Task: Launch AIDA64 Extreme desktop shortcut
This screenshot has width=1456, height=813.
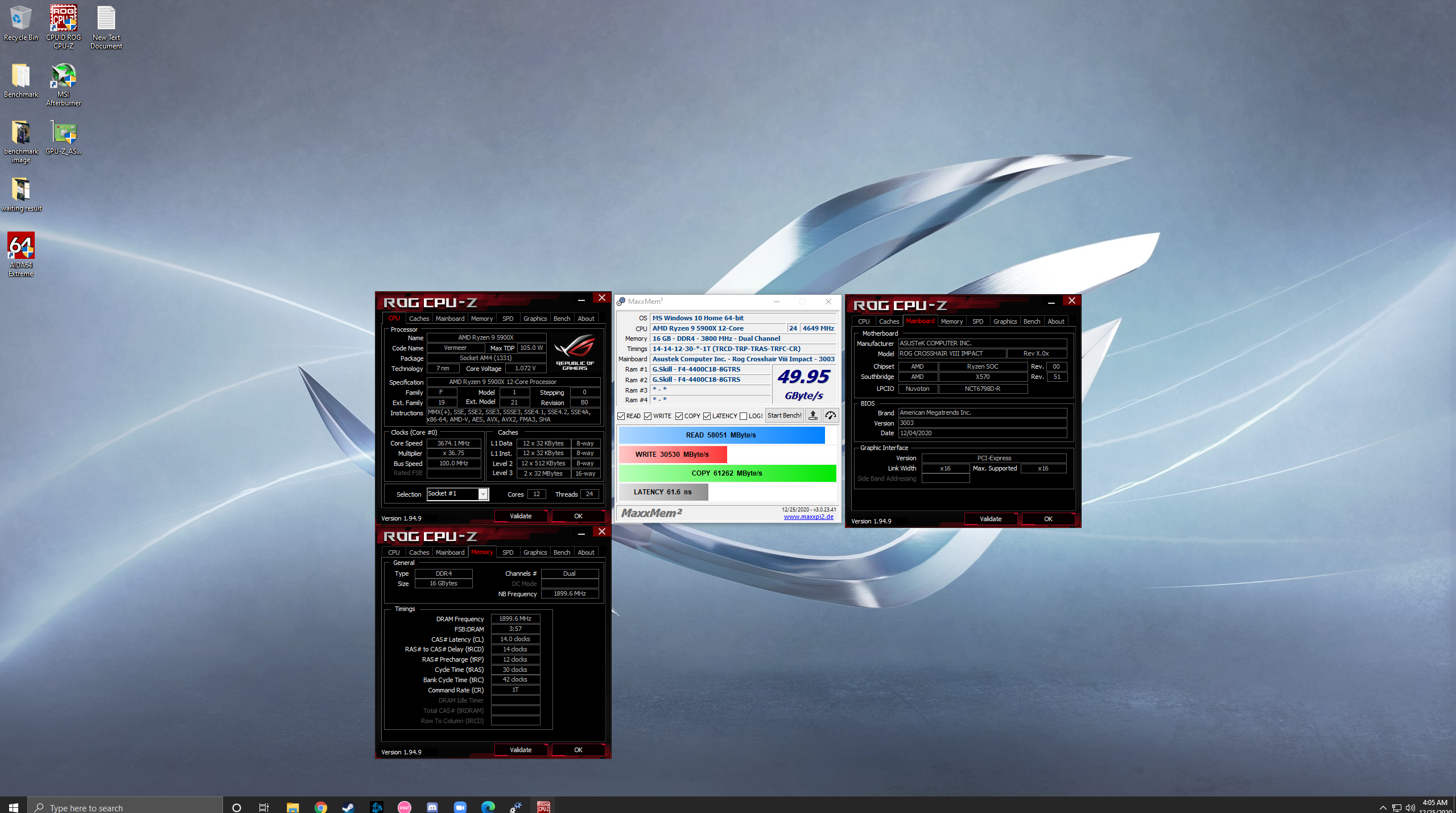Action: [20, 254]
